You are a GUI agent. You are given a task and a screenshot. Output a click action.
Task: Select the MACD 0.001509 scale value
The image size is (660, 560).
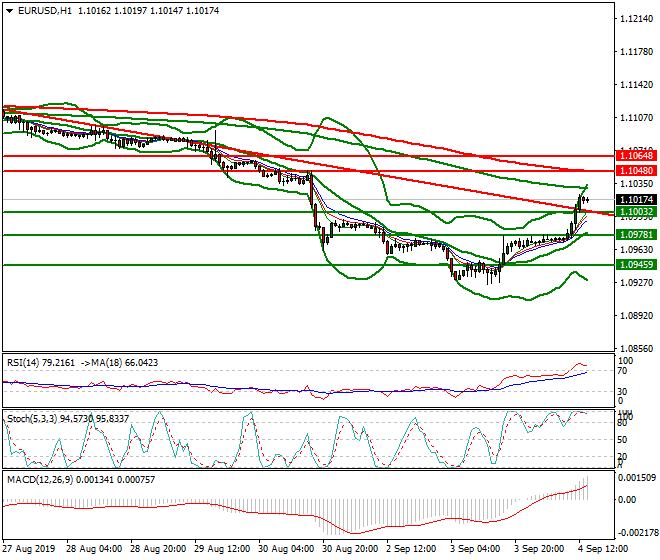[637, 477]
